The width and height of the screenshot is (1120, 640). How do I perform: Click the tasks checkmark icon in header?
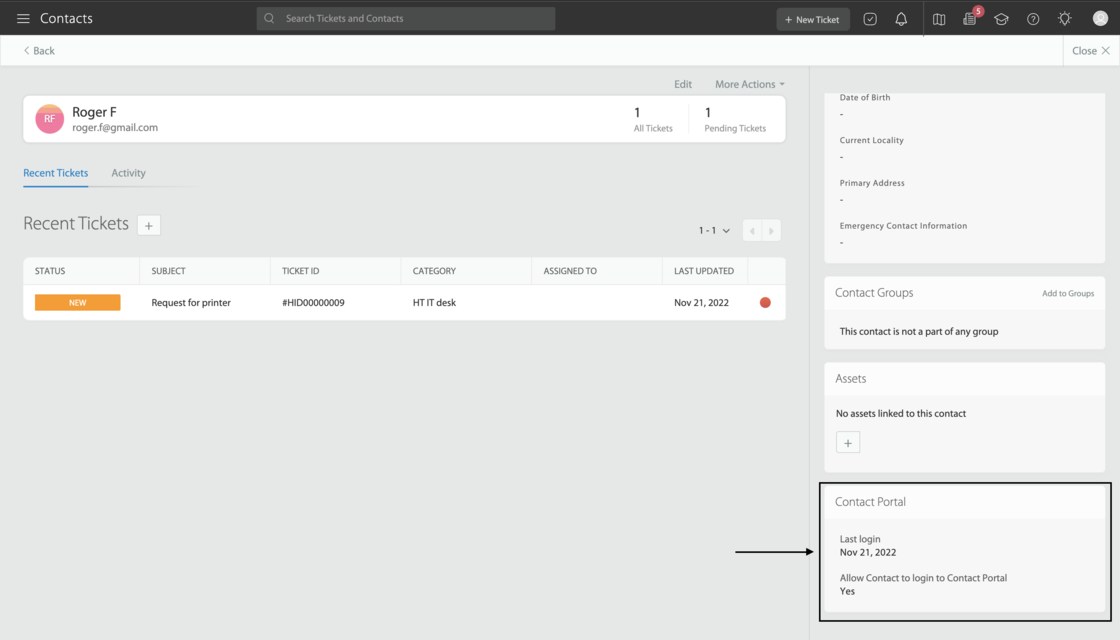(x=870, y=19)
